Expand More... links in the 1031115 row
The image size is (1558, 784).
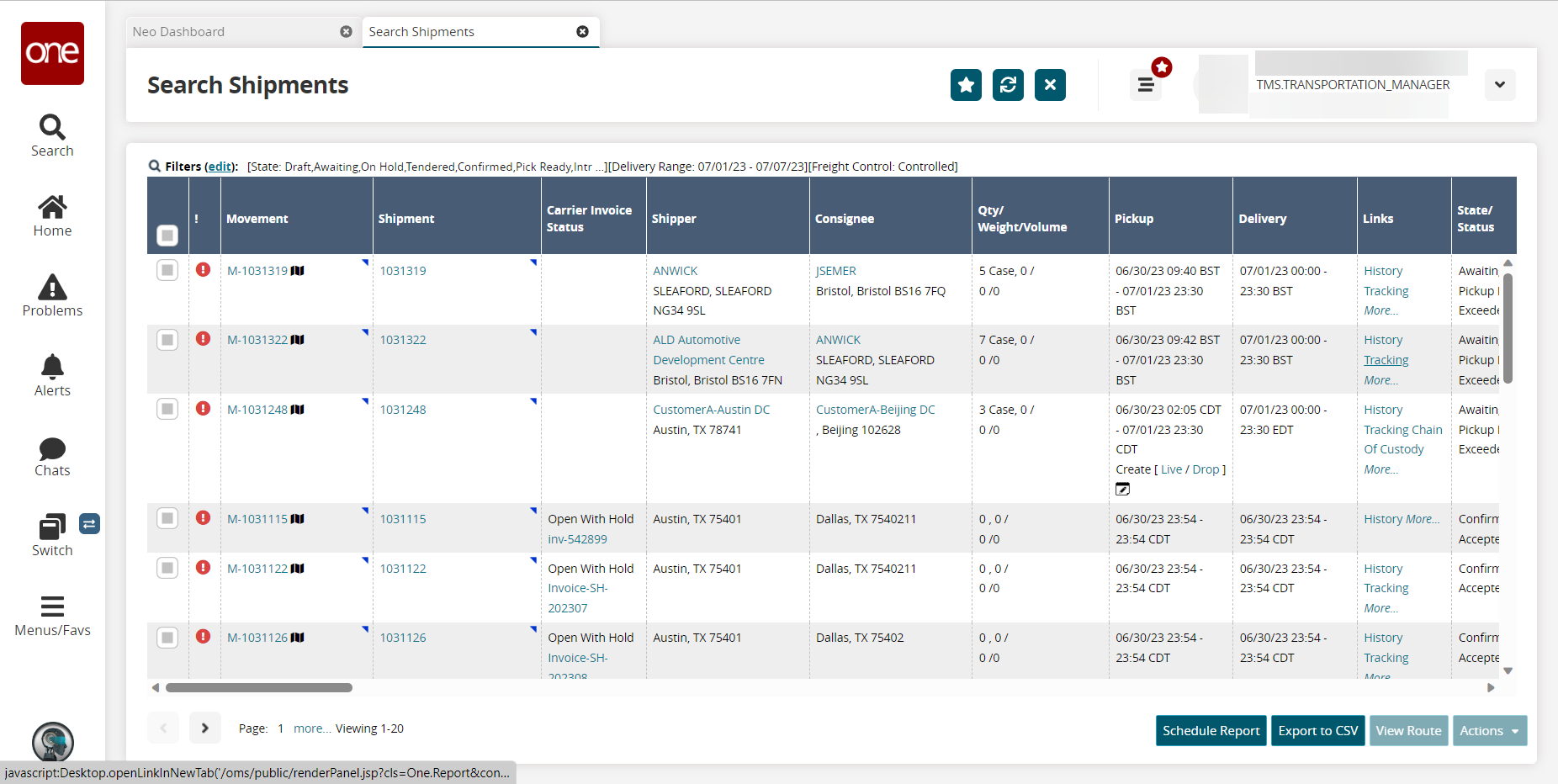pyautogui.click(x=1423, y=519)
